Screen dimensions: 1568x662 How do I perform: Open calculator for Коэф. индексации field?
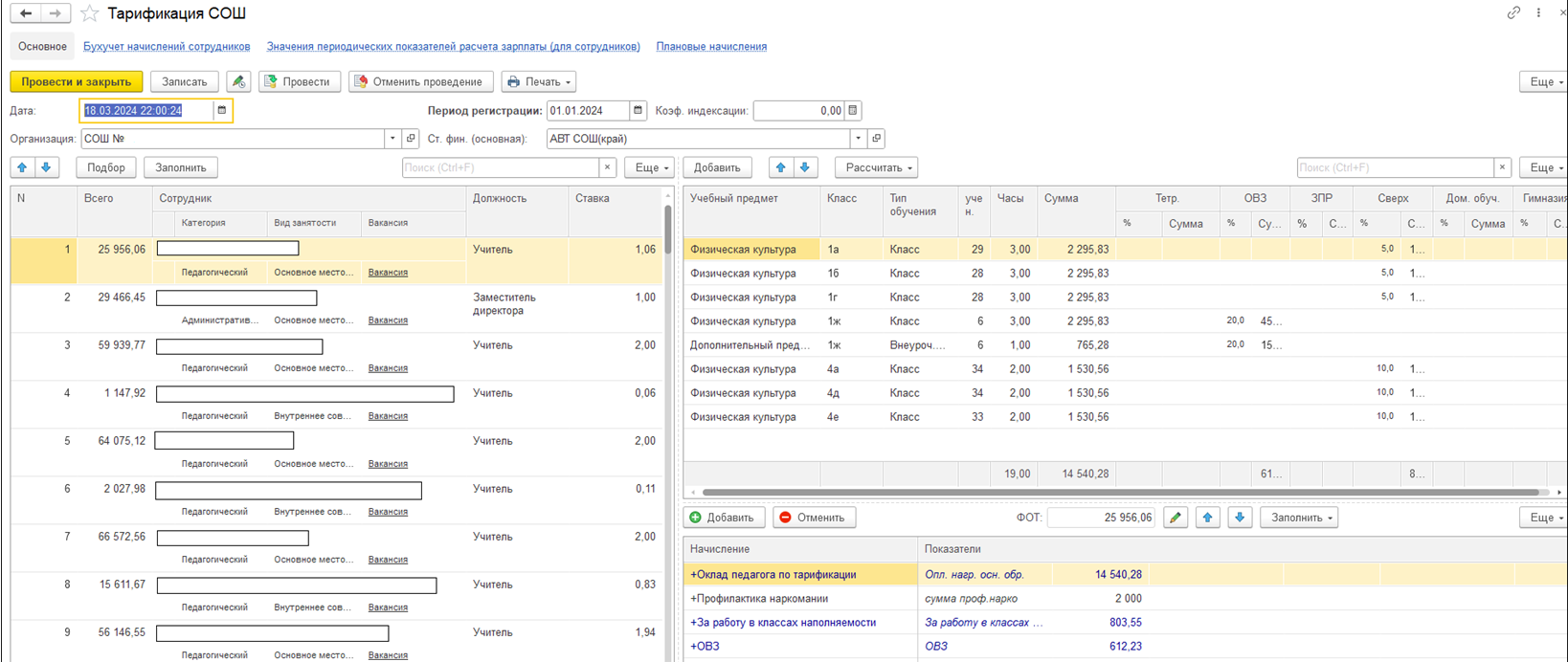(x=853, y=111)
